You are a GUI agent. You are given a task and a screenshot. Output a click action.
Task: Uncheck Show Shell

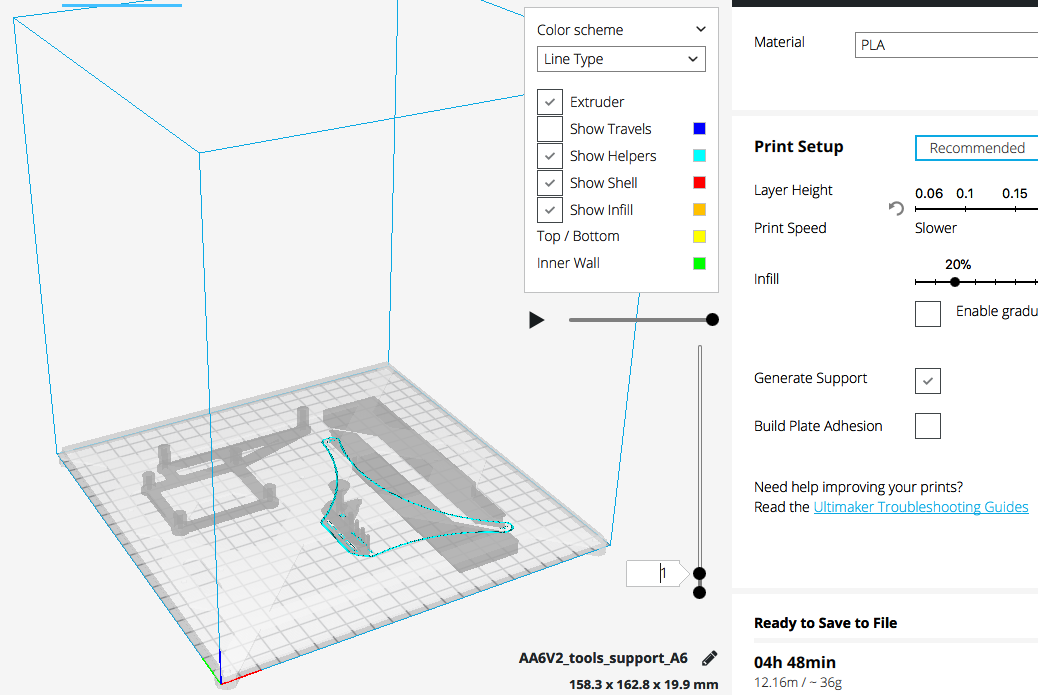click(x=550, y=183)
